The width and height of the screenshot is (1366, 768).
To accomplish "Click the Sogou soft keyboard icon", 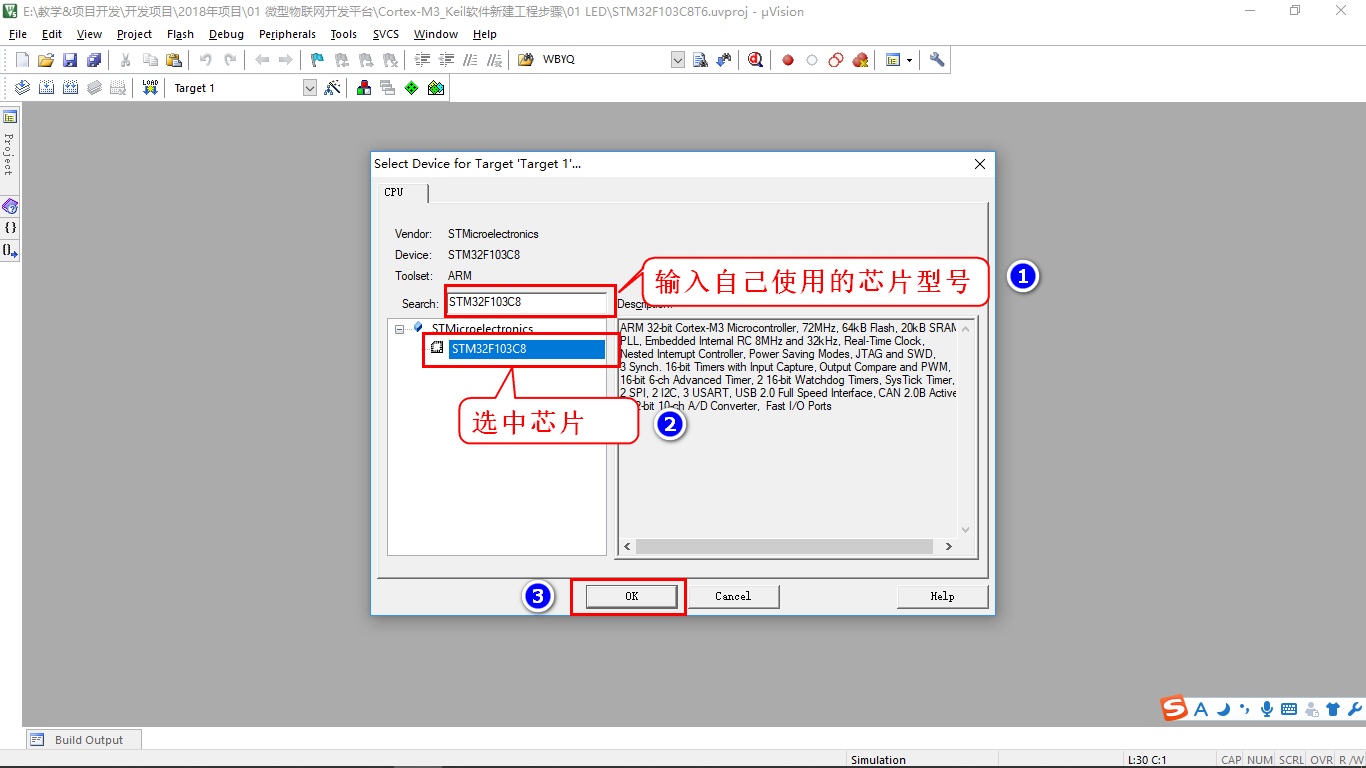I will point(1289,709).
